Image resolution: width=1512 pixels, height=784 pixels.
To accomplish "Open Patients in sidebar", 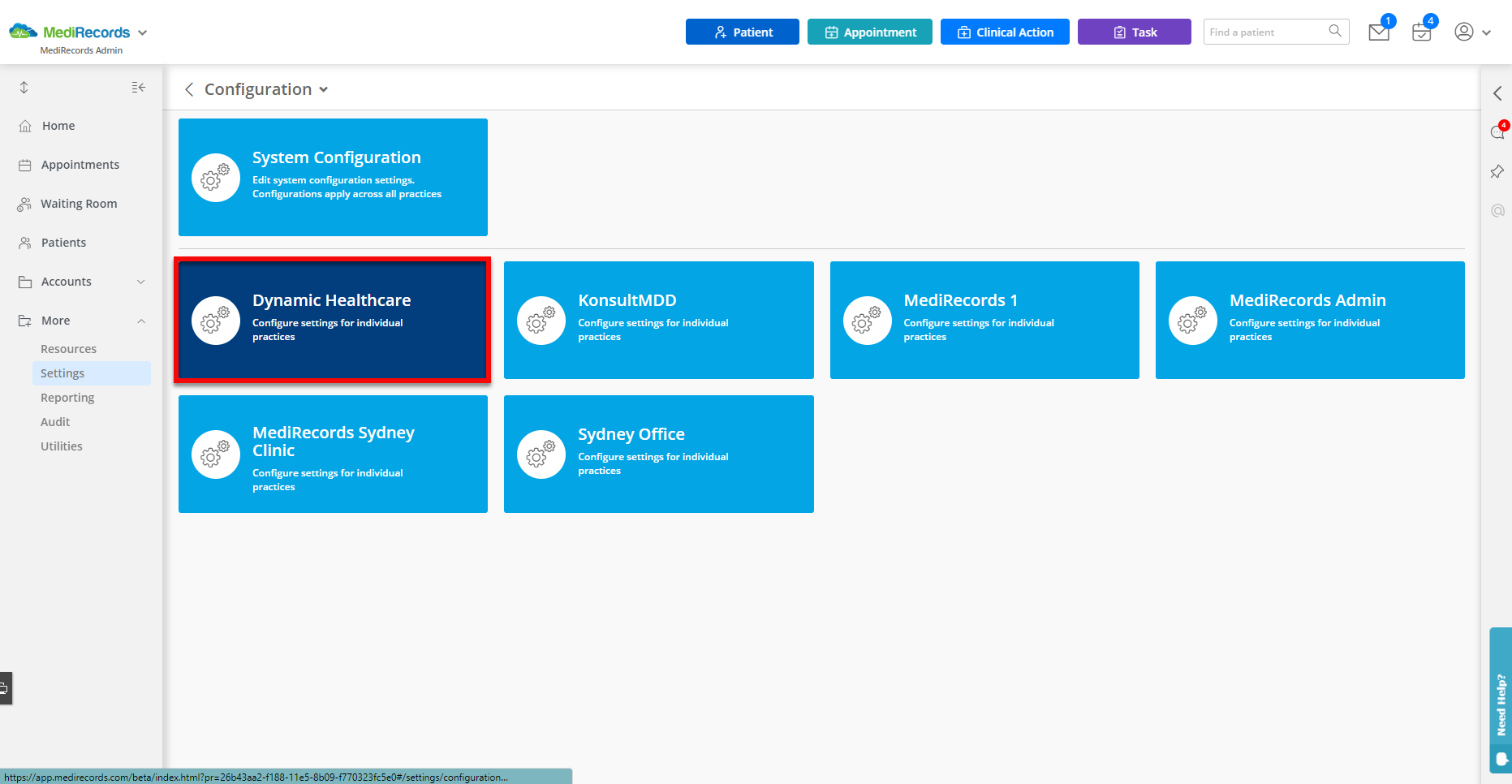I will pos(63,243).
